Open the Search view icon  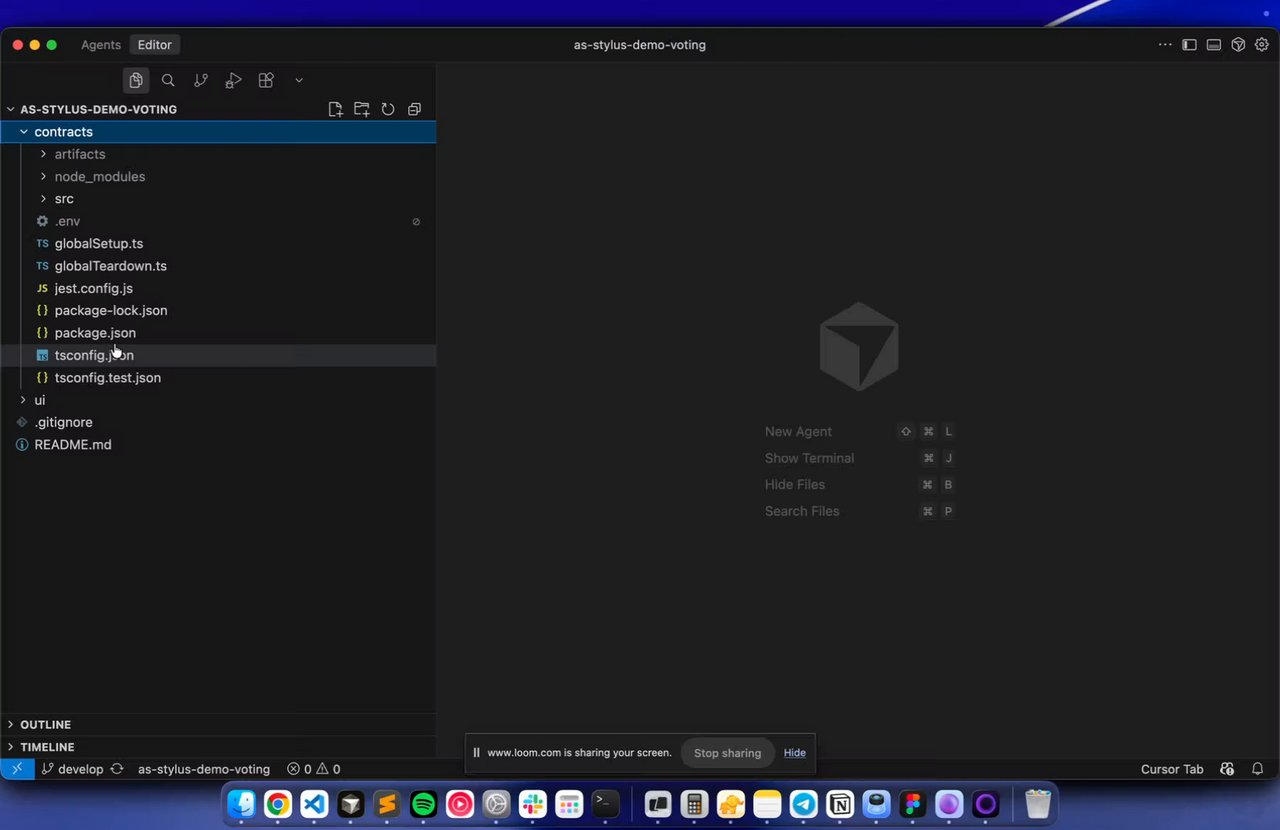[168, 80]
